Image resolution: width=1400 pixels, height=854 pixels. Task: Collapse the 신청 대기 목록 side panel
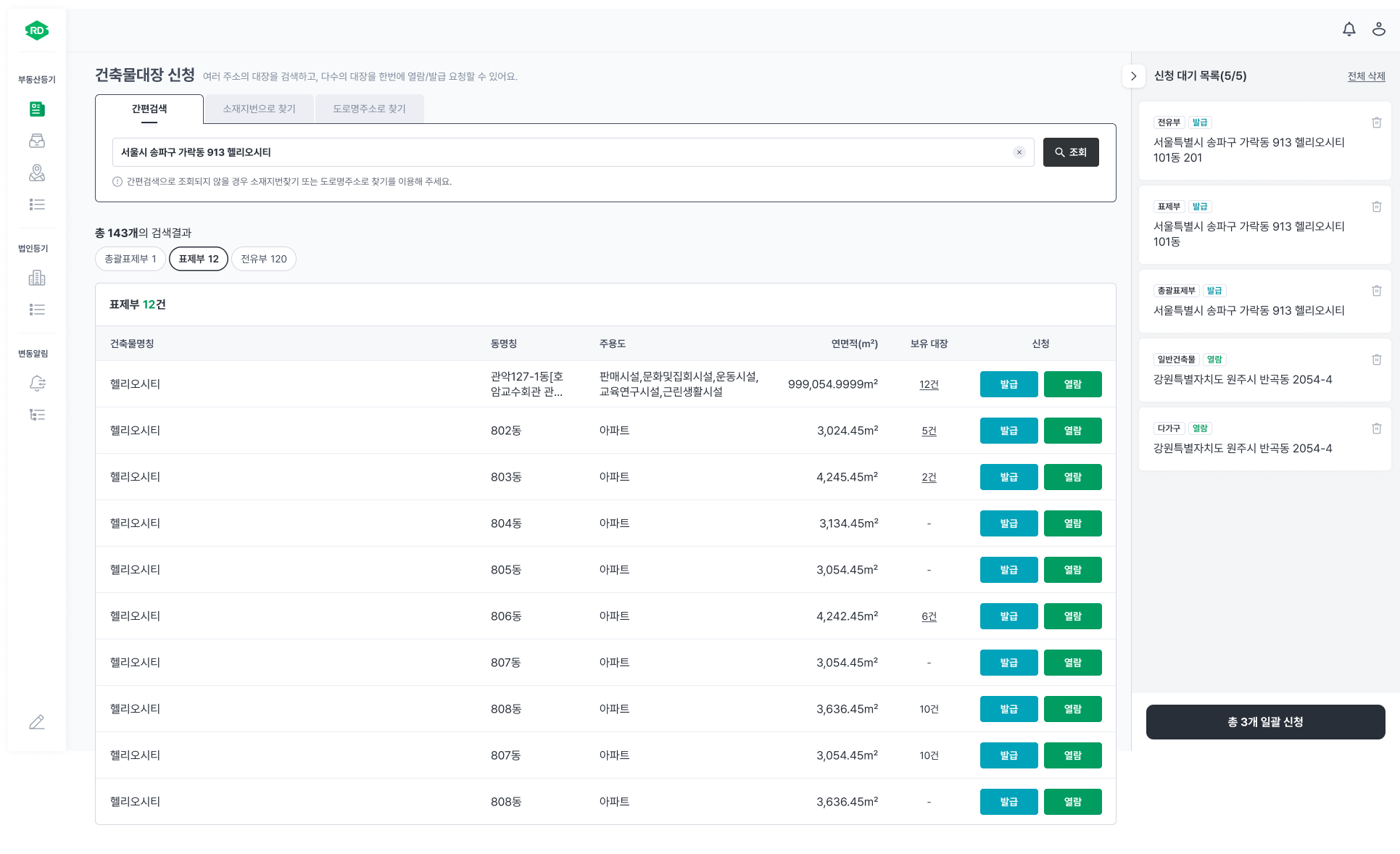point(1133,76)
